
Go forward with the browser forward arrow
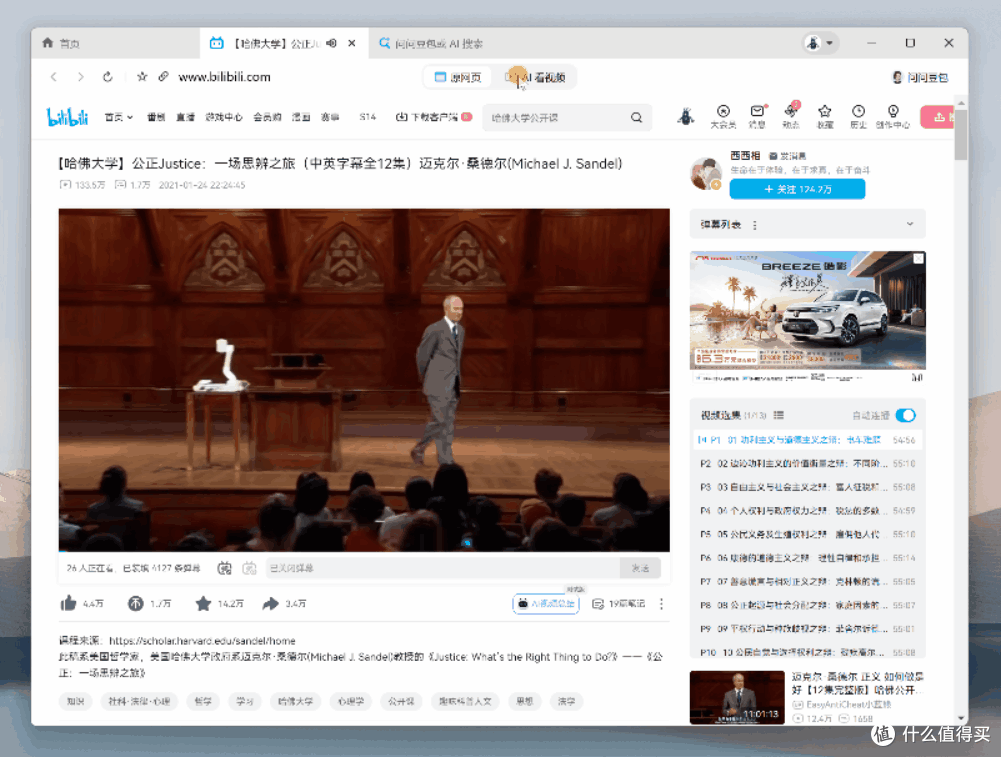pyautogui.click(x=80, y=77)
